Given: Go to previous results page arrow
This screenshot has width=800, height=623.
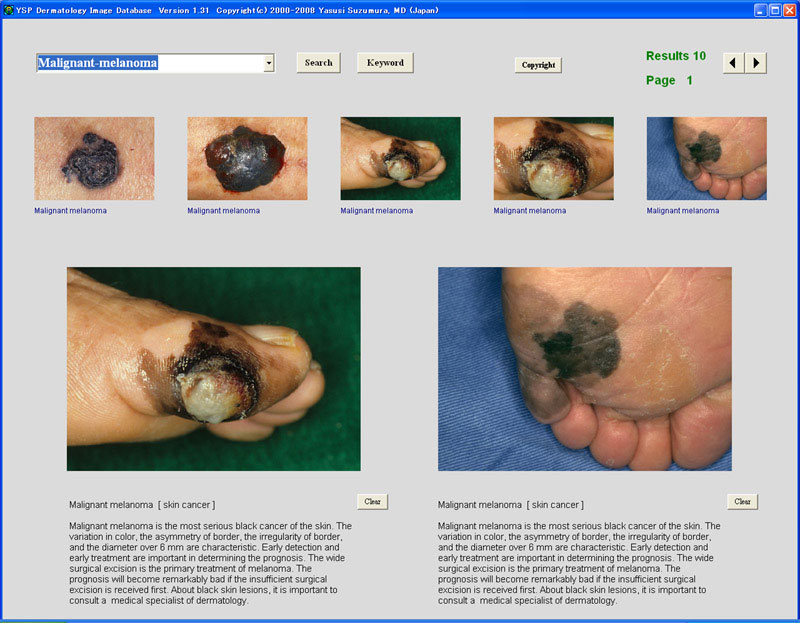Looking at the screenshot, I should (x=733, y=63).
